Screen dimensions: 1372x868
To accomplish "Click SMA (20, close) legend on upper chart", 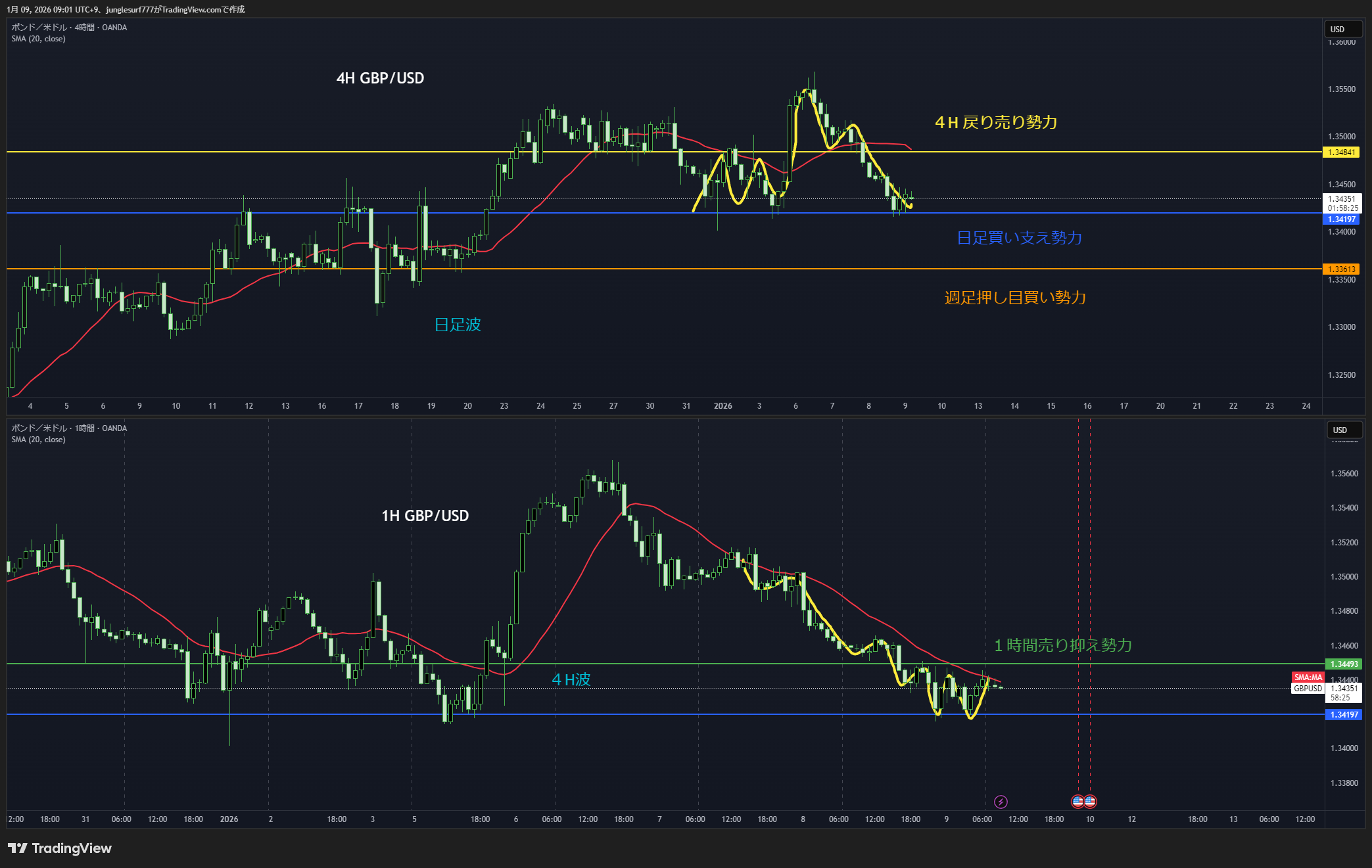I will point(38,39).
